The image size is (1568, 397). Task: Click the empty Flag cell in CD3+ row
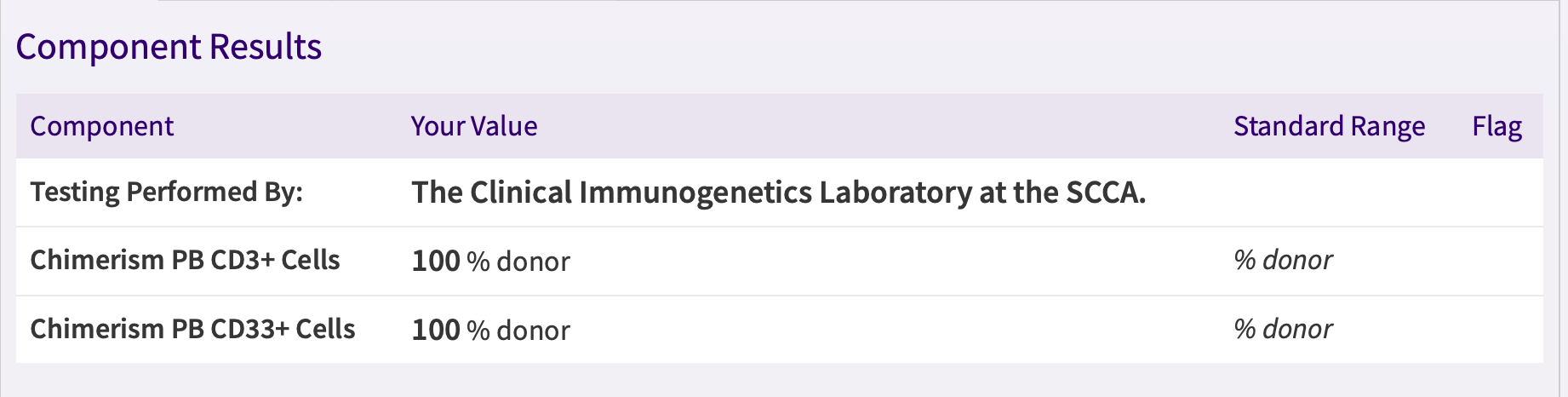click(x=1496, y=261)
